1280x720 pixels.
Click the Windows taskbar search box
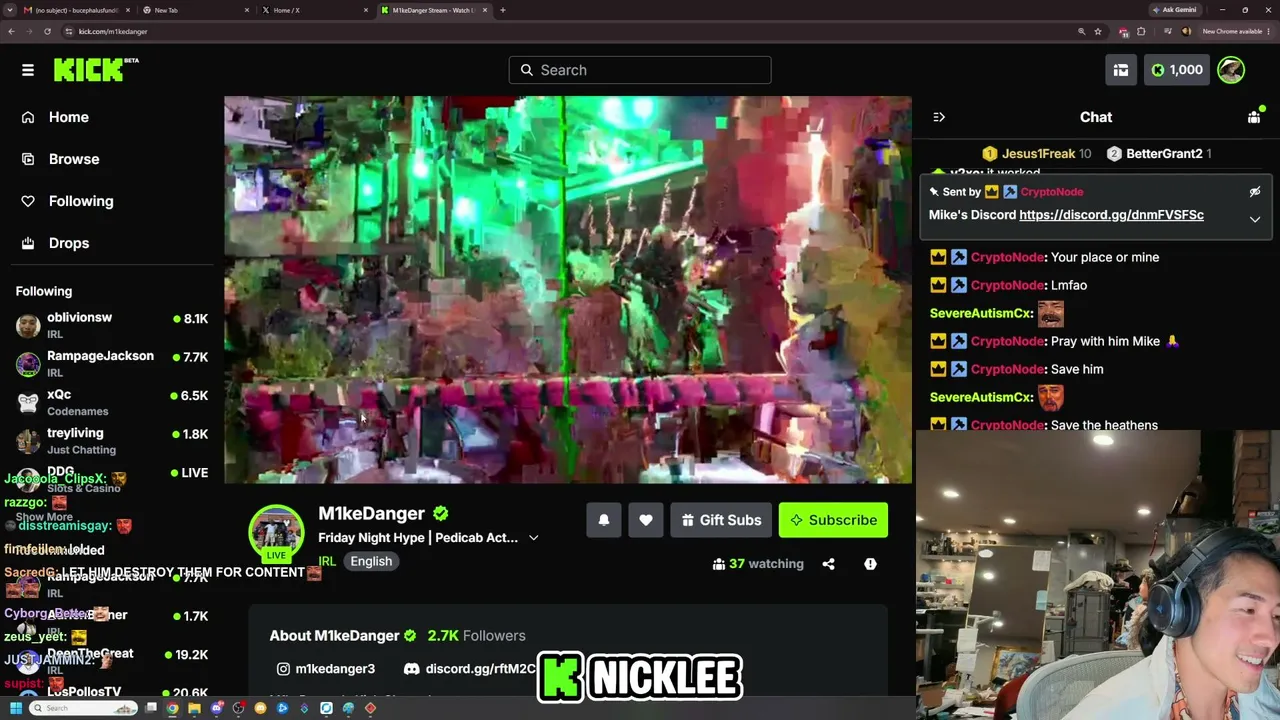pos(83,708)
